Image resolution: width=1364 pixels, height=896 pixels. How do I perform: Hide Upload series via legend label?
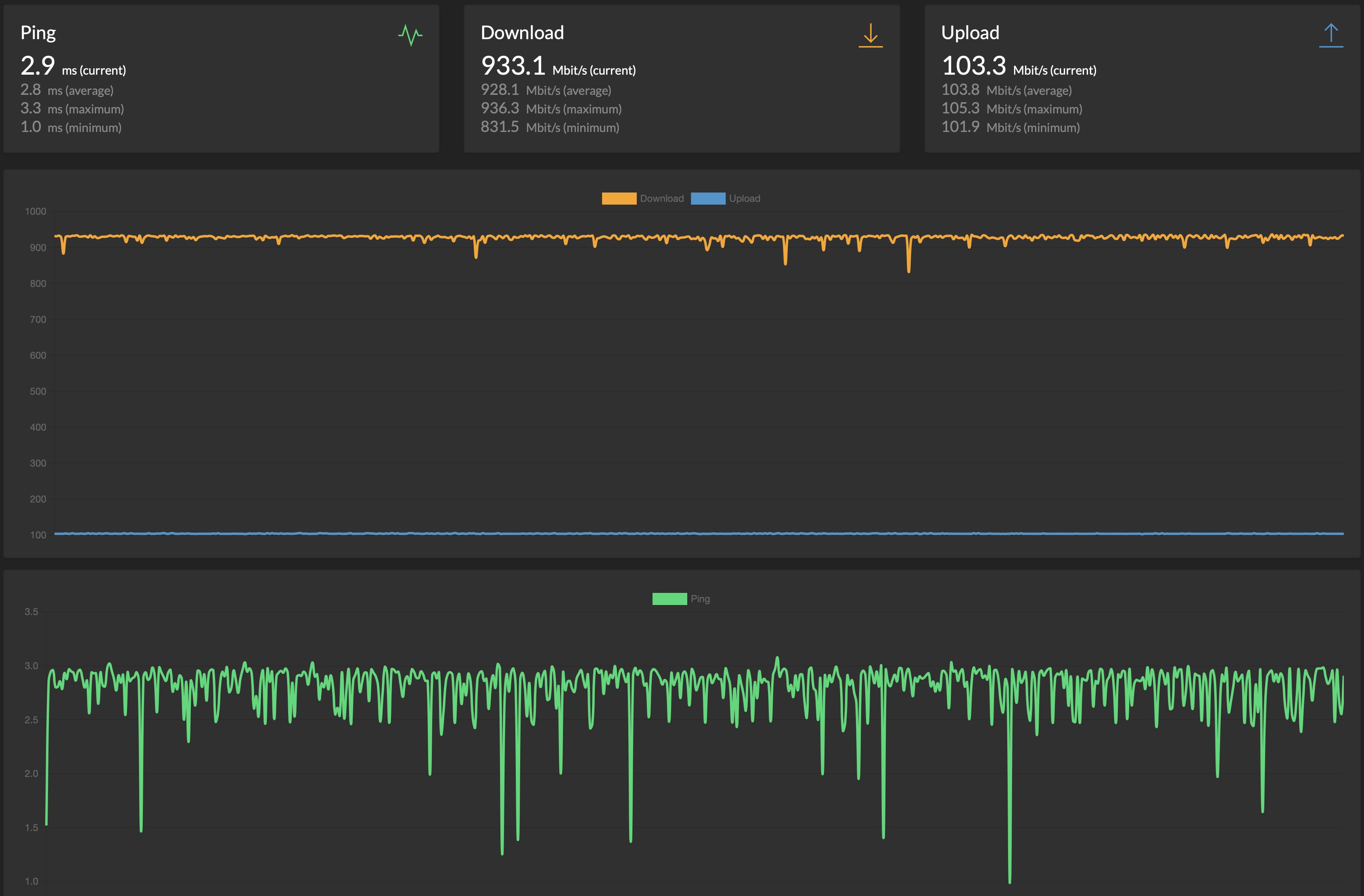[744, 198]
